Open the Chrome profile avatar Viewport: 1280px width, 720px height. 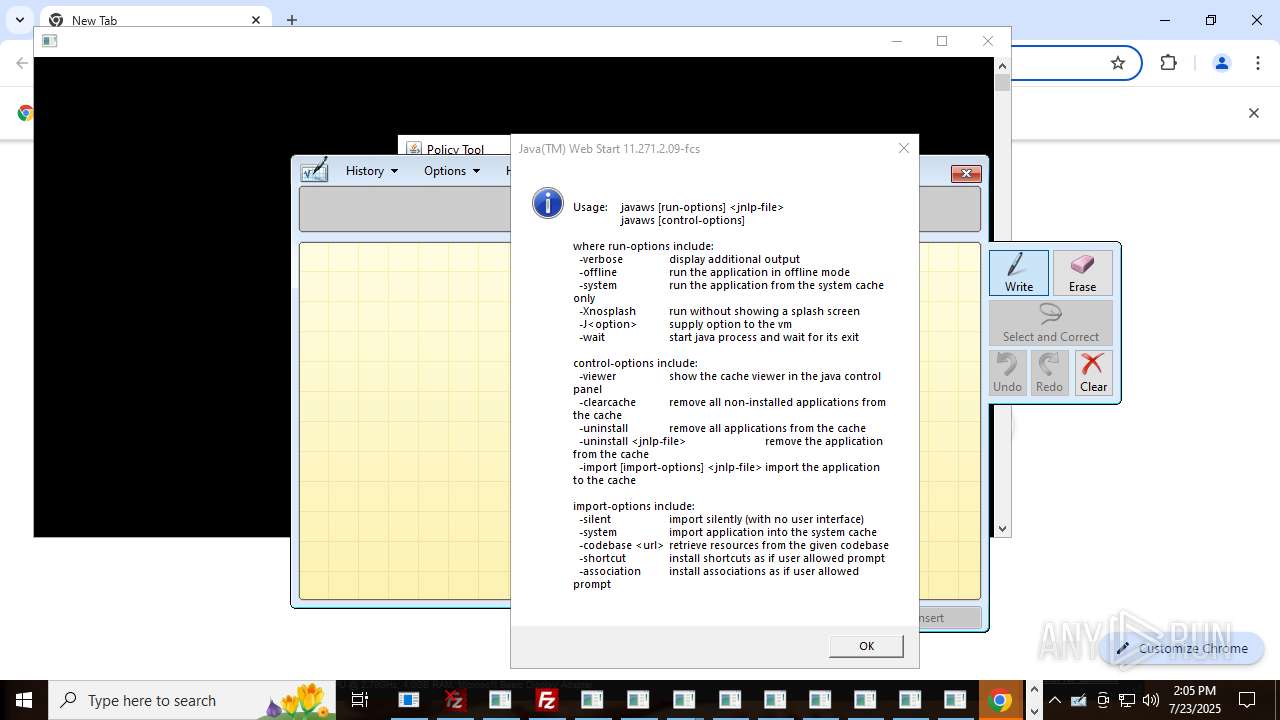click(1221, 63)
